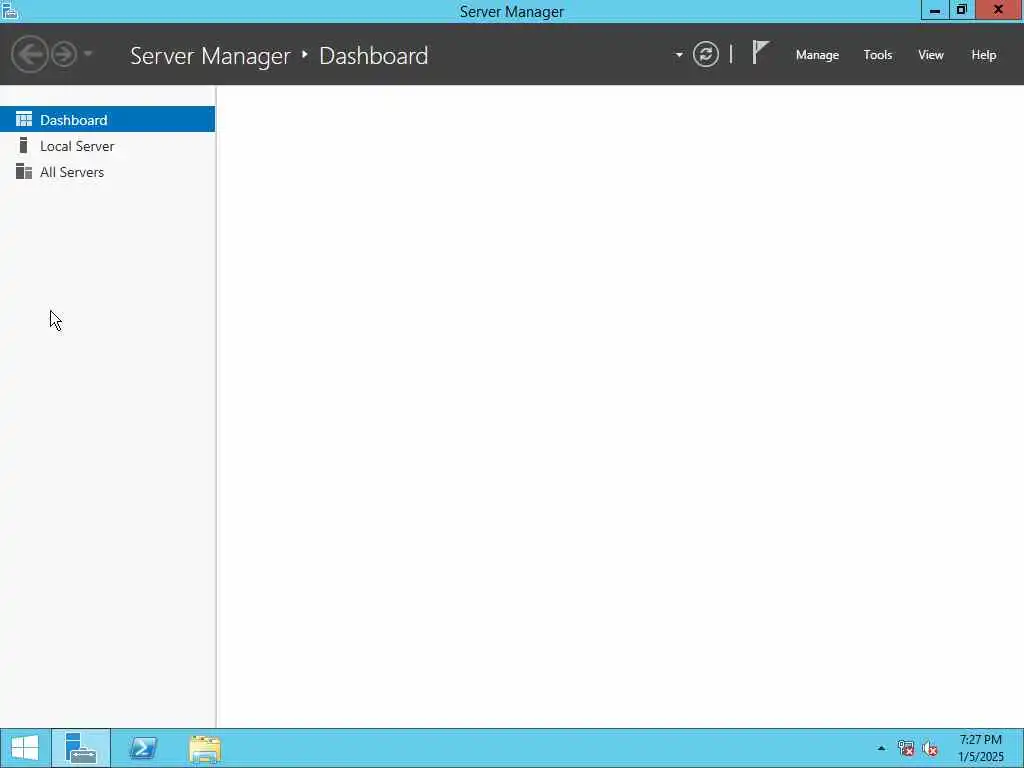Click the All Servers icon

tap(24, 171)
